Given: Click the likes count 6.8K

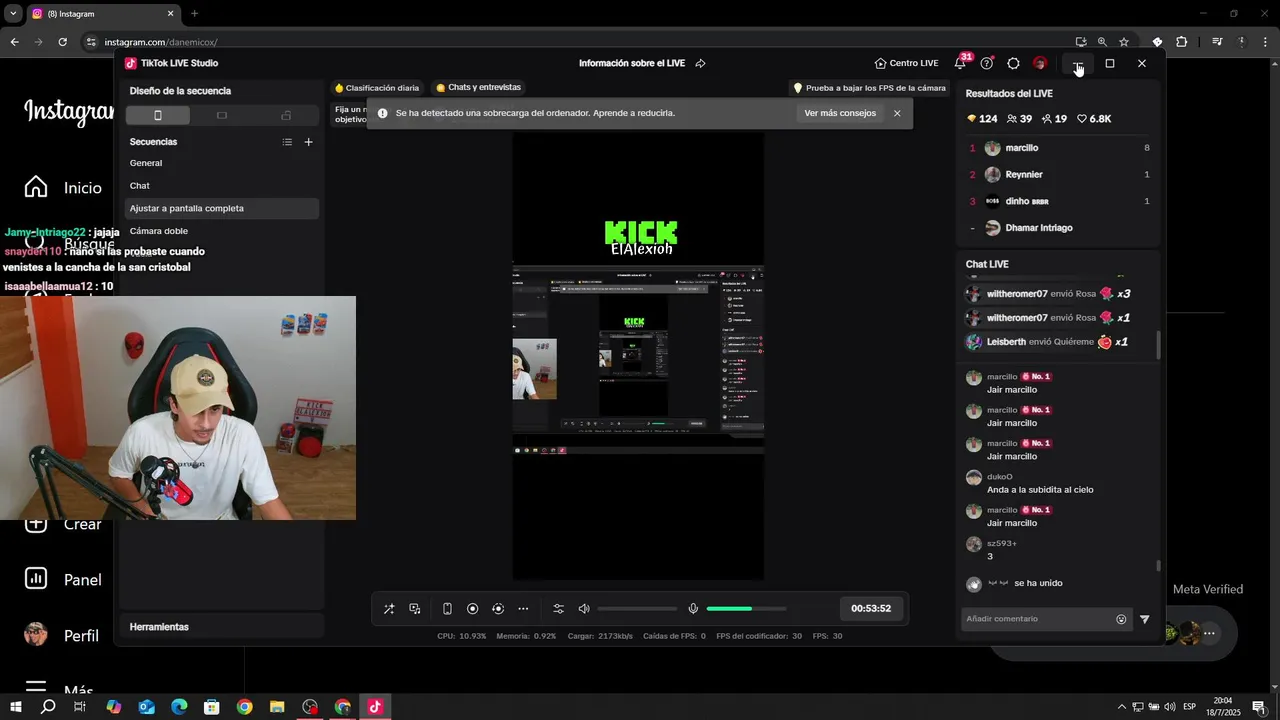Looking at the screenshot, I should click(x=1094, y=119).
